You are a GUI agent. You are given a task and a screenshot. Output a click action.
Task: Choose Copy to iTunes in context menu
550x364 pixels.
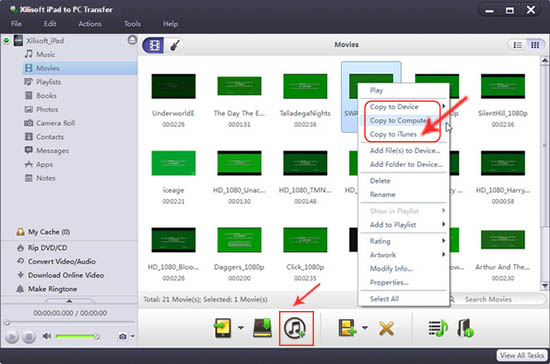[x=393, y=134]
